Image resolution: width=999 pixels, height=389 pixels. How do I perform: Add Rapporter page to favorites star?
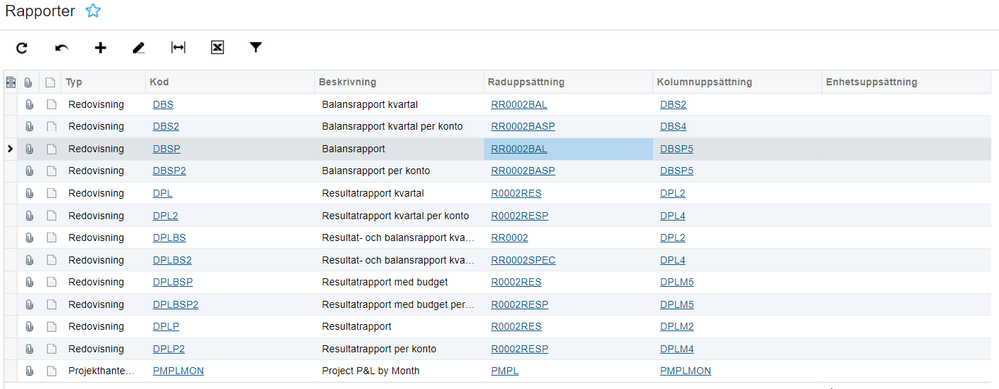tap(93, 11)
